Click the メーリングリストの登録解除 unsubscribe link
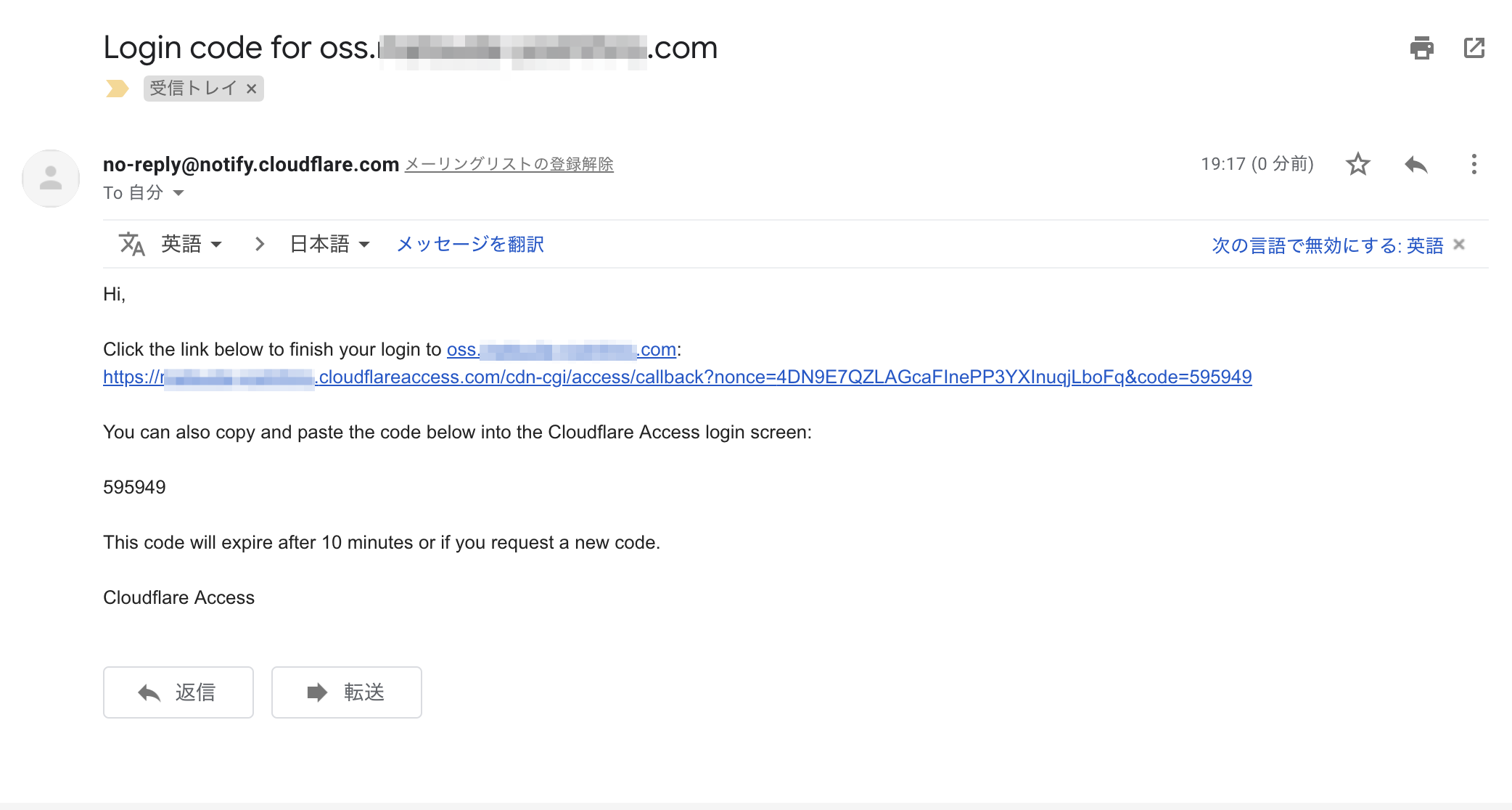The width and height of the screenshot is (1512, 810). pos(509,165)
